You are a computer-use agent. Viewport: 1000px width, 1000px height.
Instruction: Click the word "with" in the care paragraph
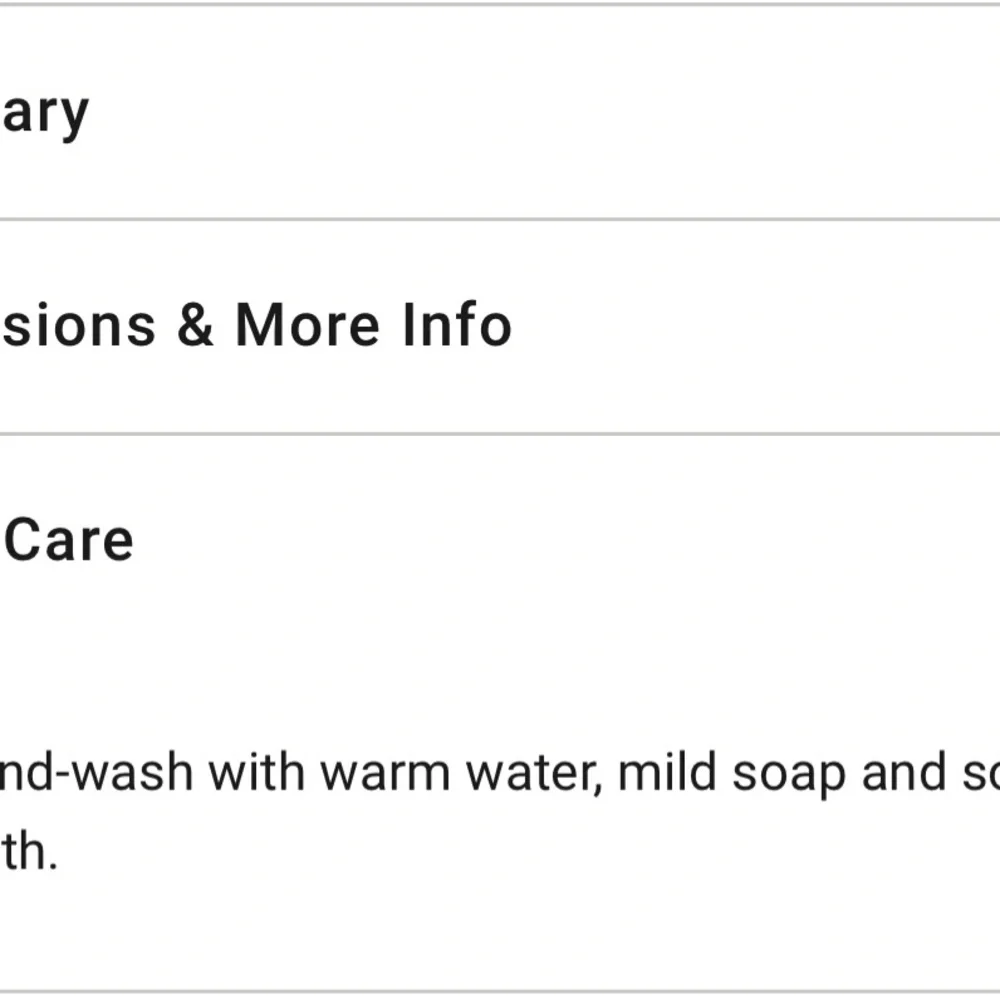pos(256,773)
